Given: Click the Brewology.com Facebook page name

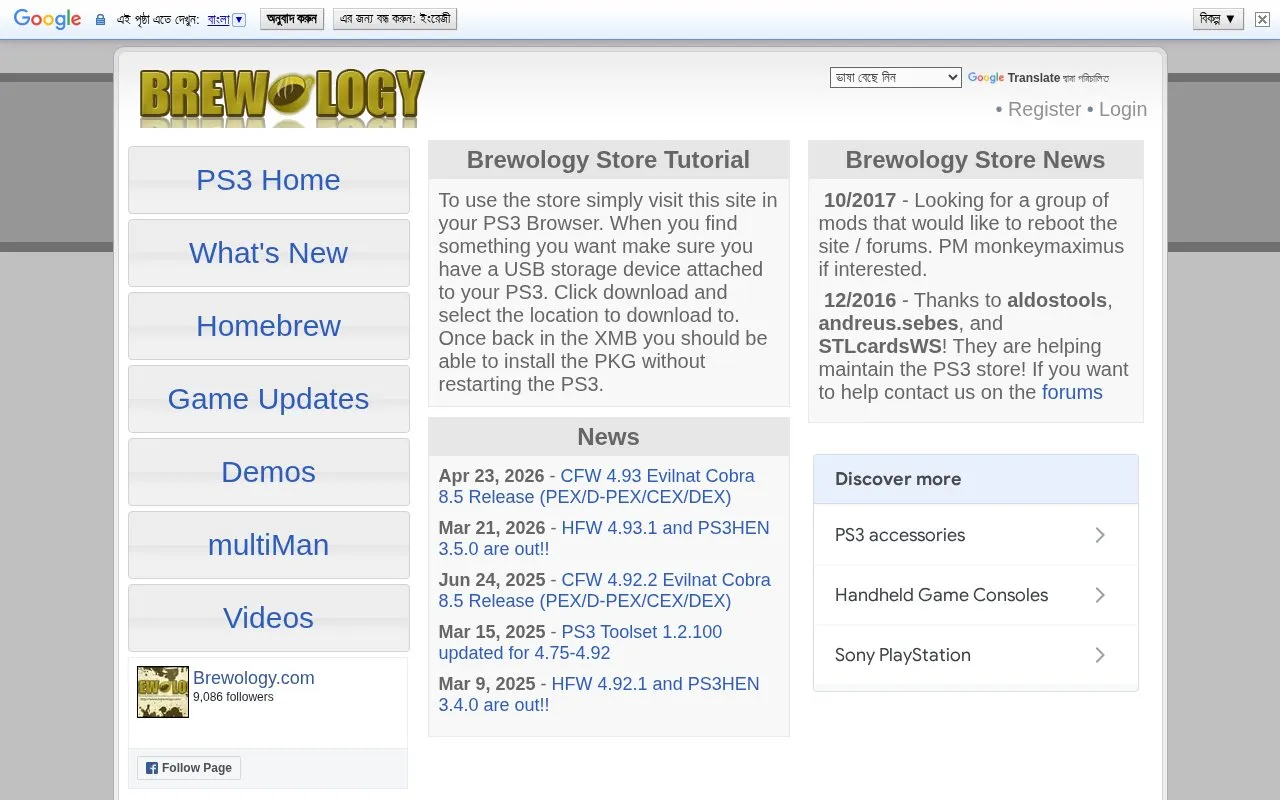Looking at the screenshot, I should click(x=254, y=678).
